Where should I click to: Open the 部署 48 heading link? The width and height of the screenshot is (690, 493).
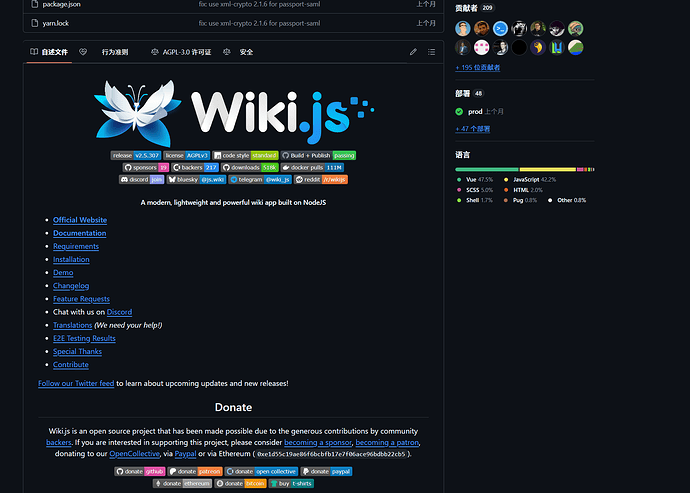point(469,93)
